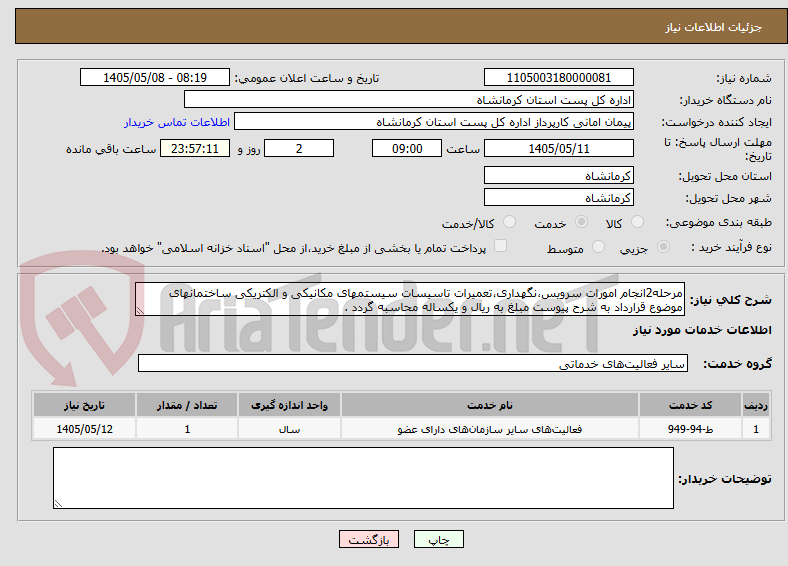788x566 pixels.
Task: Click the response deadline date 1405/05/11 field
Action: tap(559, 148)
